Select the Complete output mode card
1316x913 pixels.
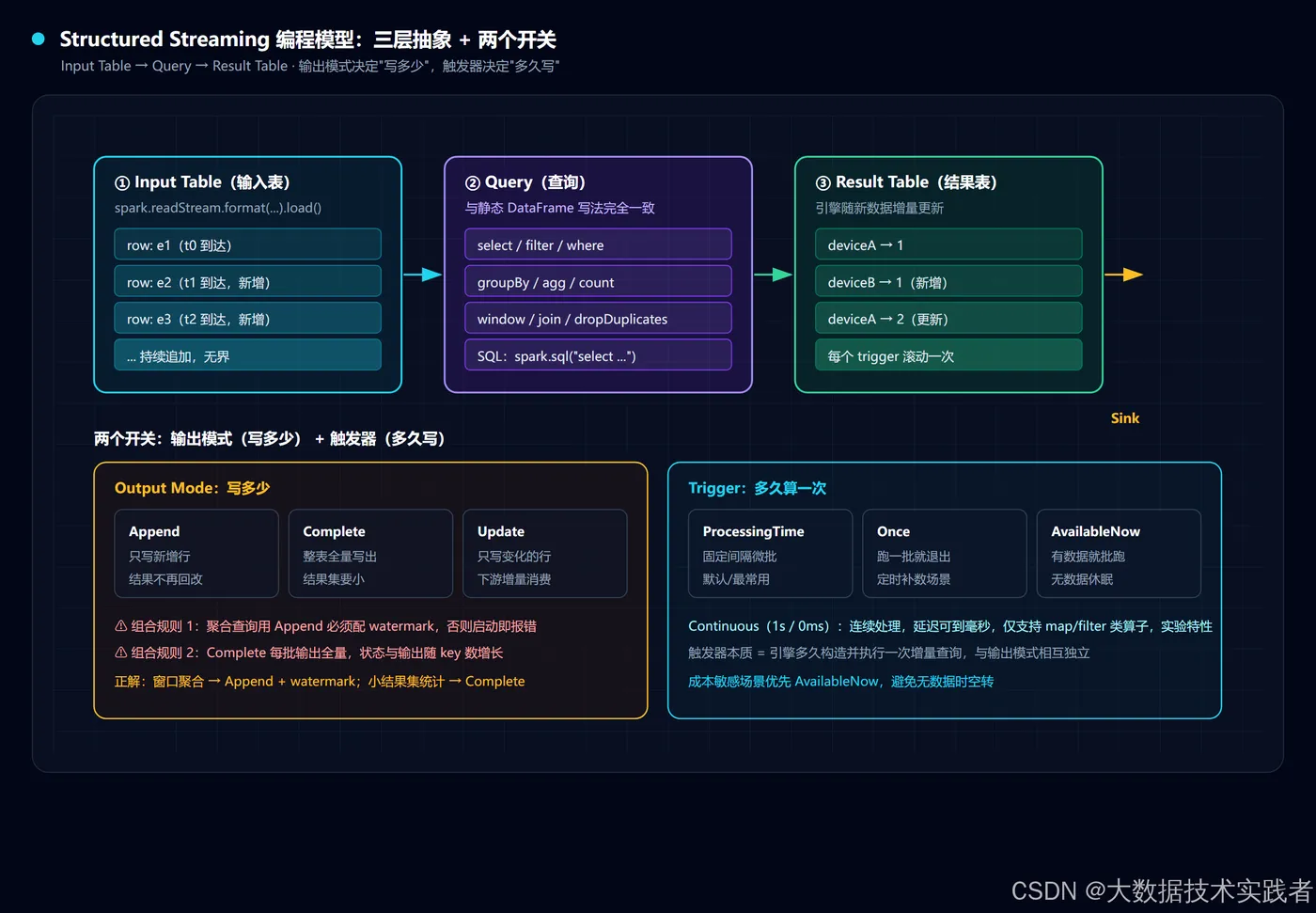[370, 554]
